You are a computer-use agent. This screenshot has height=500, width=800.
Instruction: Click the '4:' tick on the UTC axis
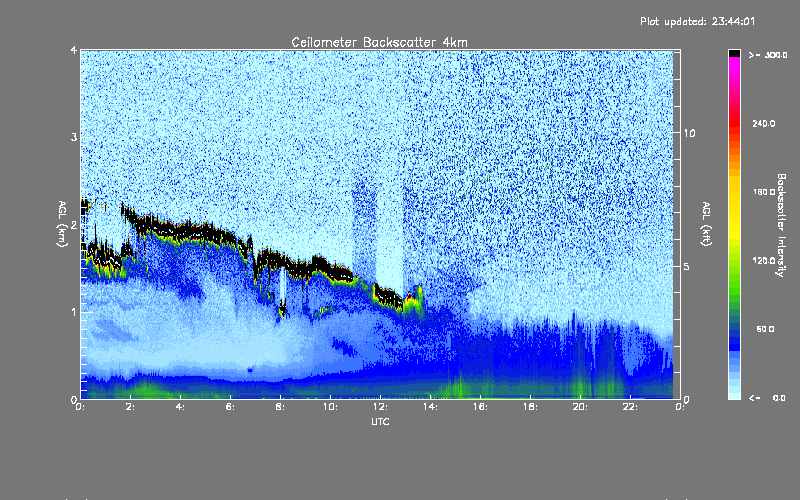[x=180, y=407]
